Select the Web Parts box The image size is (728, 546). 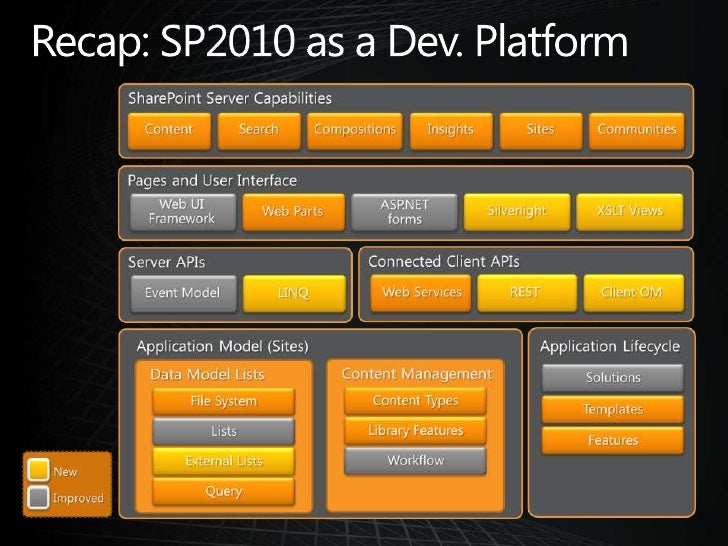(x=293, y=212)
